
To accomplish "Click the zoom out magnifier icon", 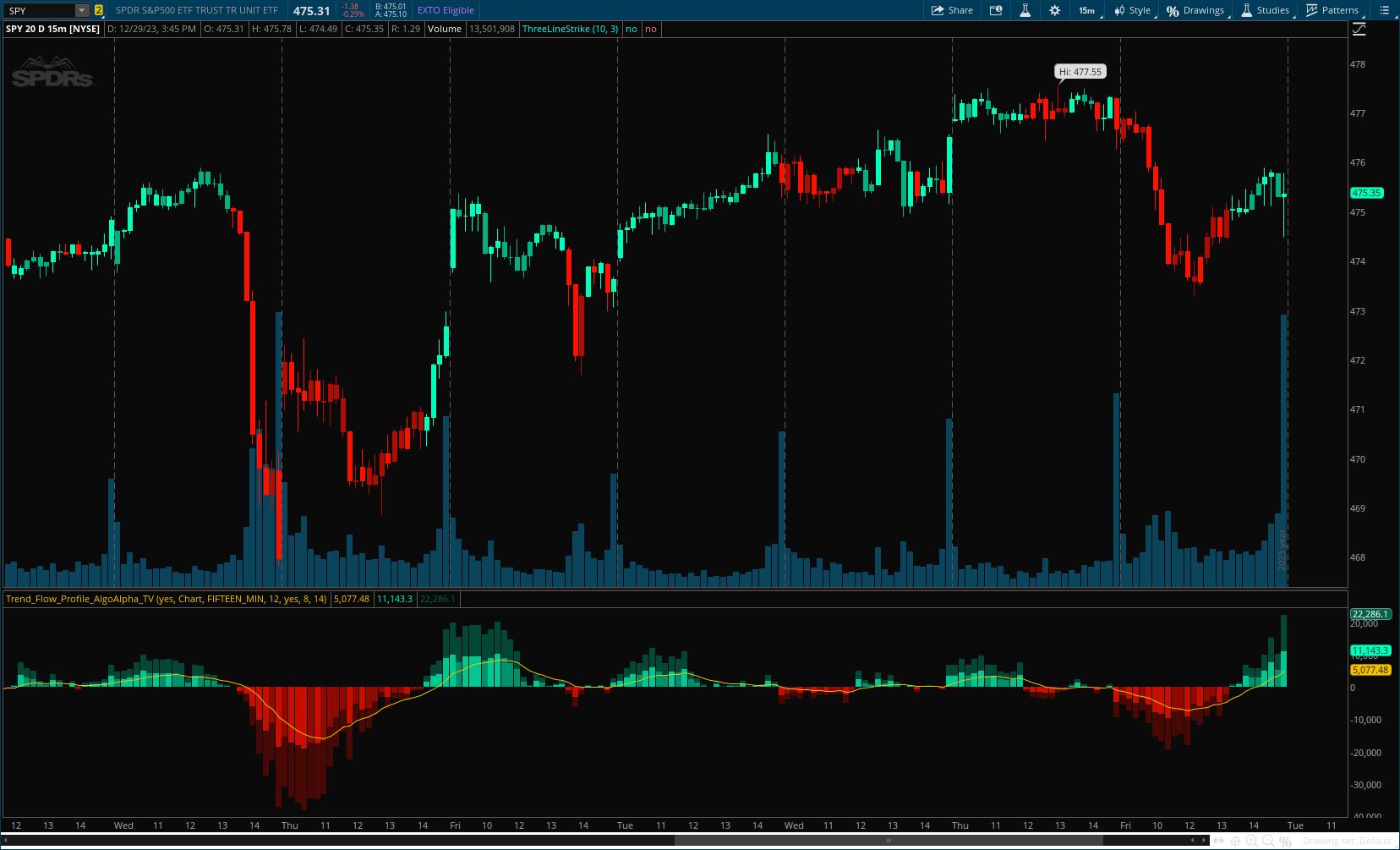I will click(x=1268, y=841).
